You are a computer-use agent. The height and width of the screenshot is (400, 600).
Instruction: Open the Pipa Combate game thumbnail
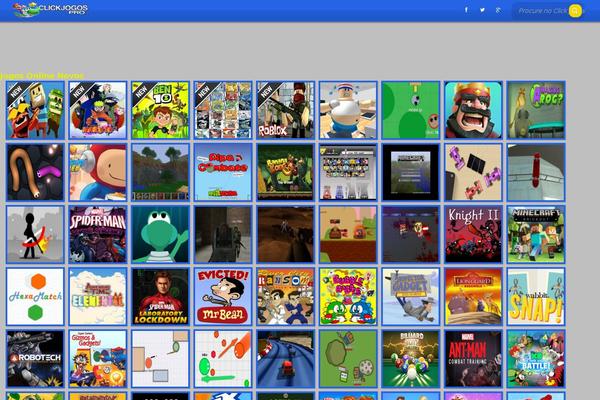223,172
